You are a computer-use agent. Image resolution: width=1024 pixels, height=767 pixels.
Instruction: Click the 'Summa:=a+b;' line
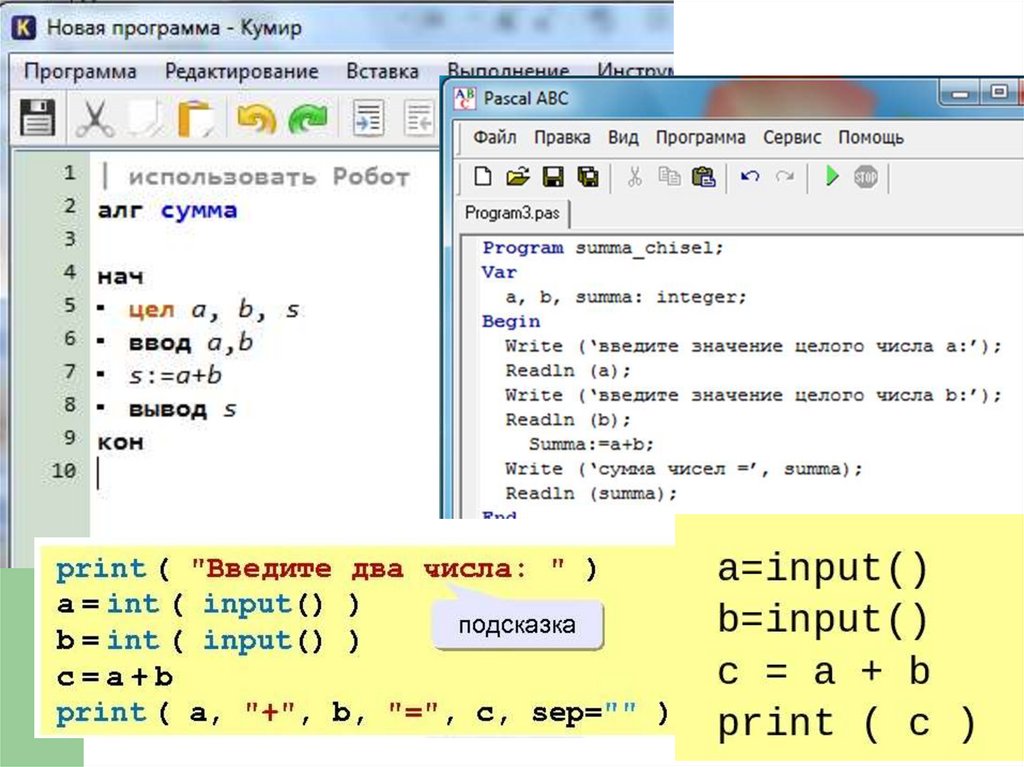[591, 444]
